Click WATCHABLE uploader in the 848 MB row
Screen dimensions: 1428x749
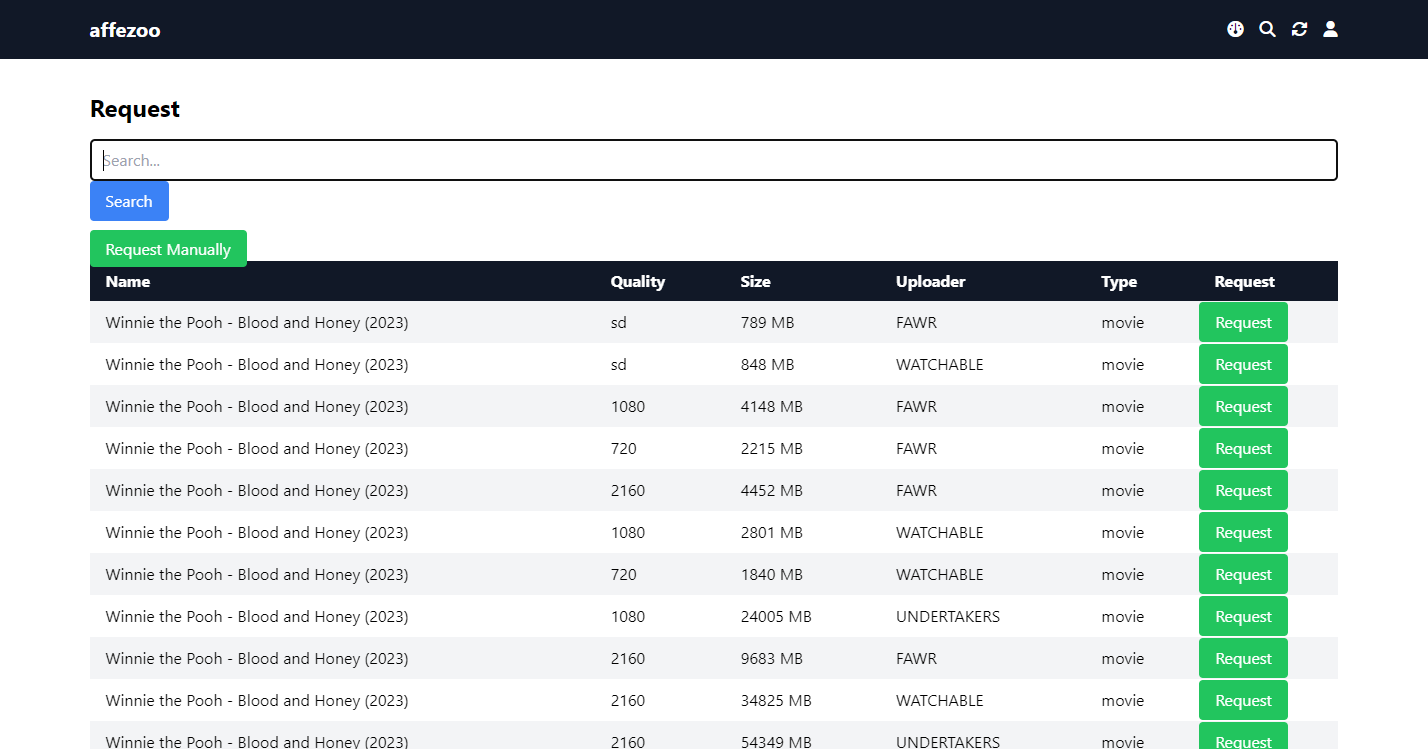pyautogui.click(x=940, y=364)
